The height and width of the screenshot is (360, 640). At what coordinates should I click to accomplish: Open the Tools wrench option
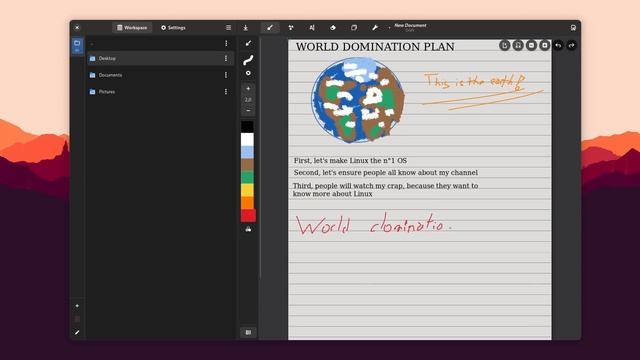tap(375, 28)
